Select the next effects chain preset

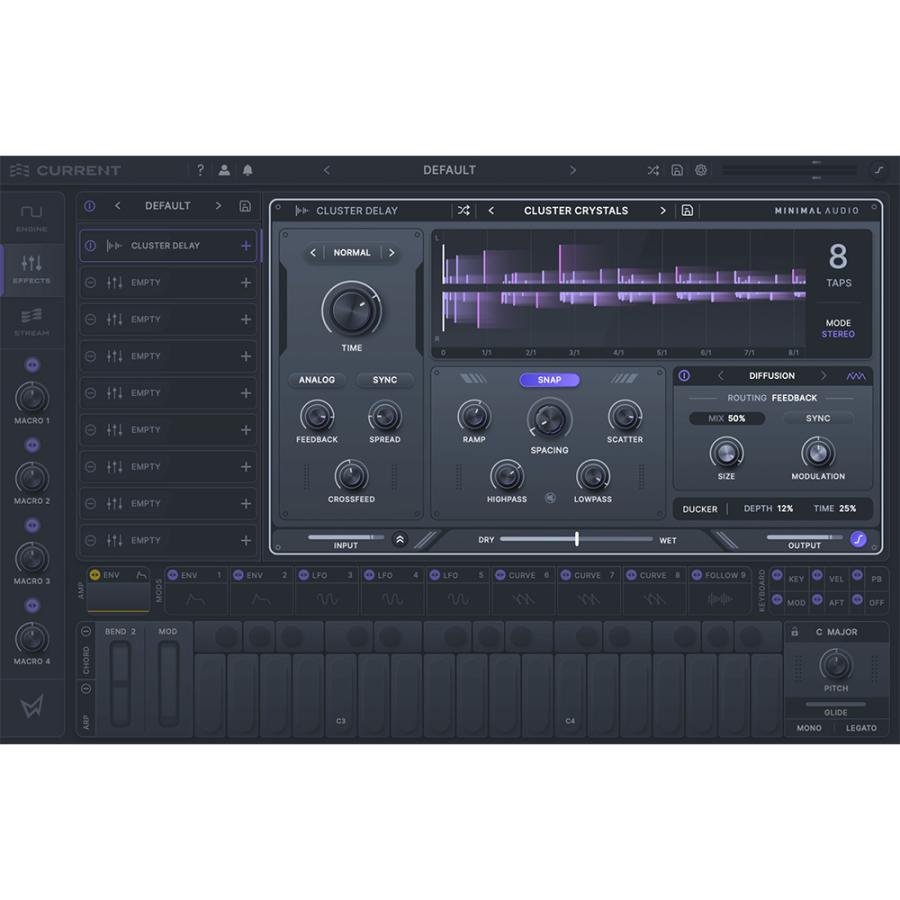click(218, 205)
